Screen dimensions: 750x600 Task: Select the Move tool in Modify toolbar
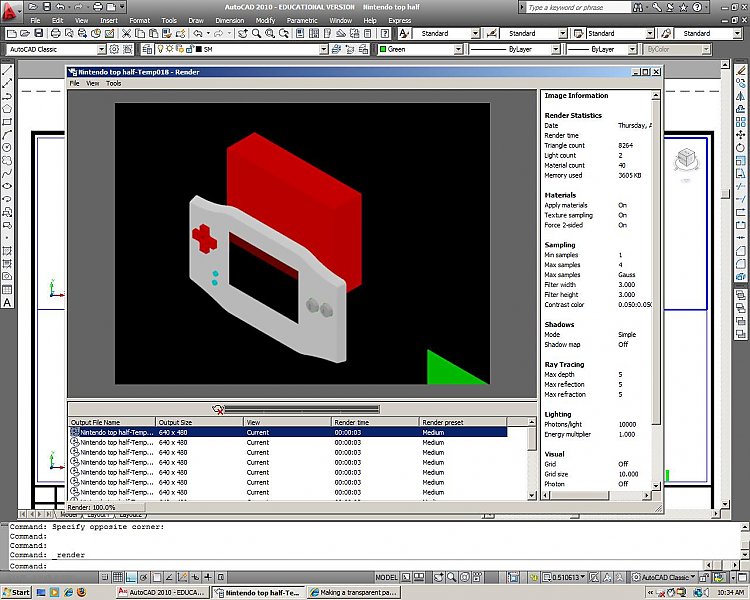coord(740,135)
